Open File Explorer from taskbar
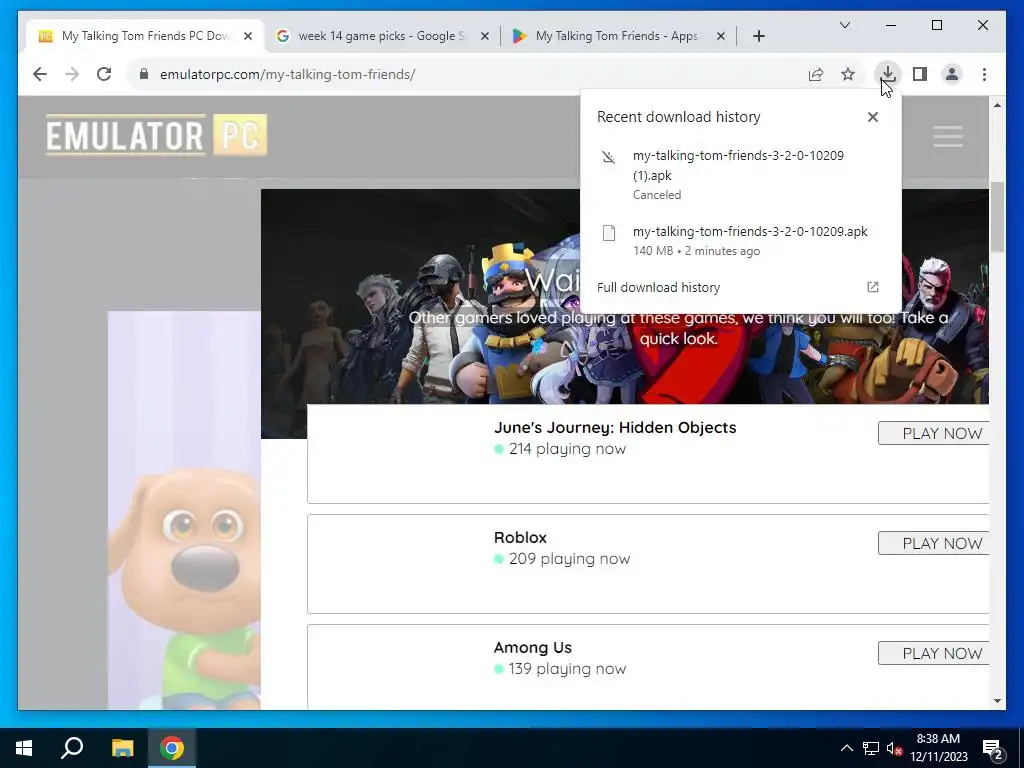 point(122,748)
